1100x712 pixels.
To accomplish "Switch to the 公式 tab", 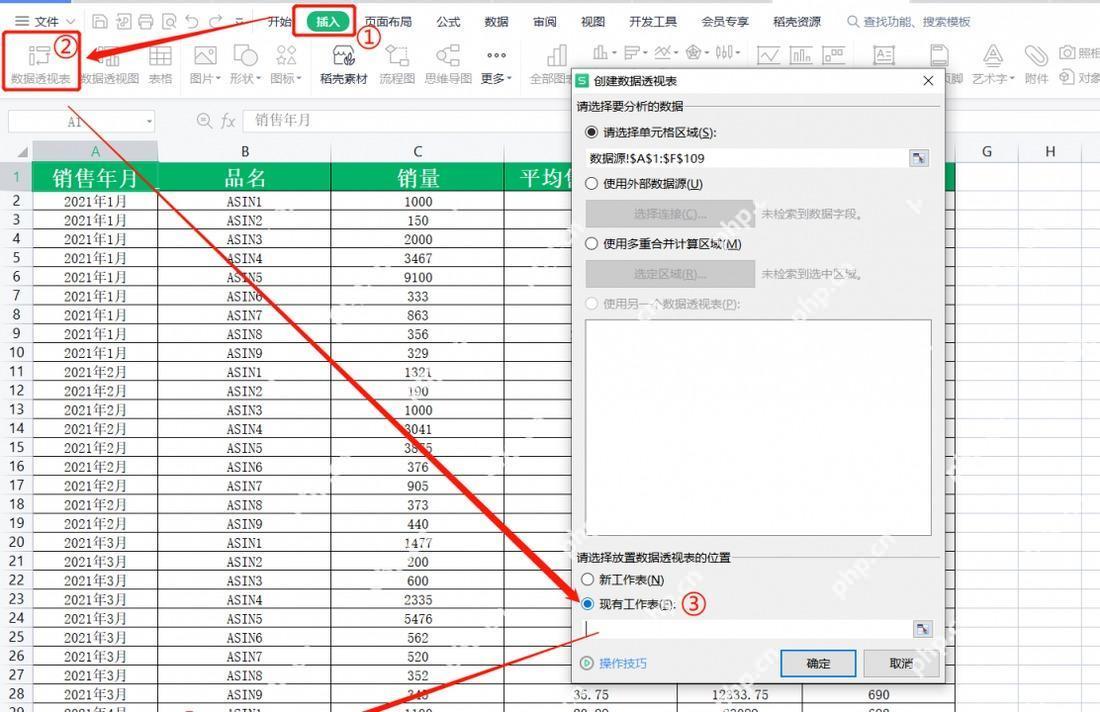I will tap(448, 22).
